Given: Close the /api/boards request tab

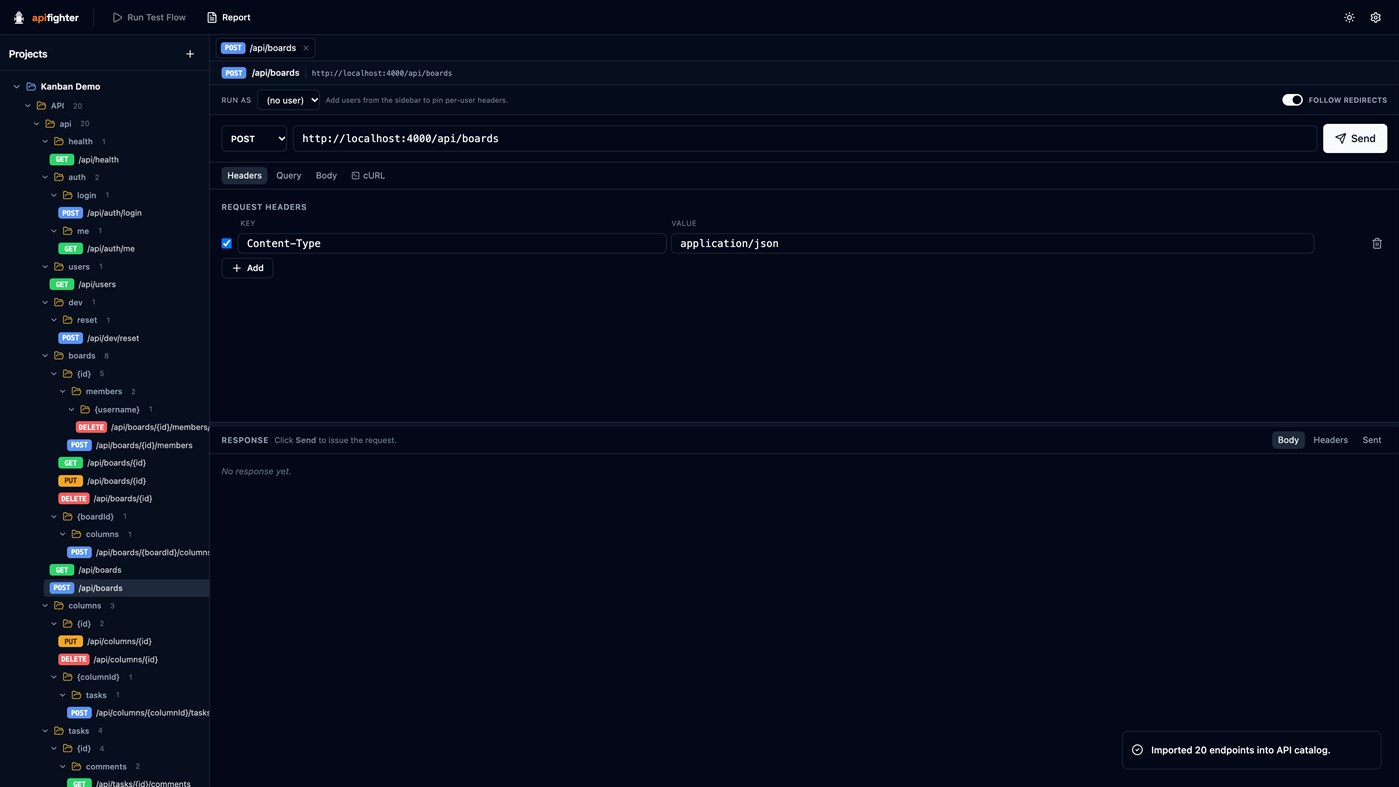Looking at the screenshot, I should click(x=306, y=48).
